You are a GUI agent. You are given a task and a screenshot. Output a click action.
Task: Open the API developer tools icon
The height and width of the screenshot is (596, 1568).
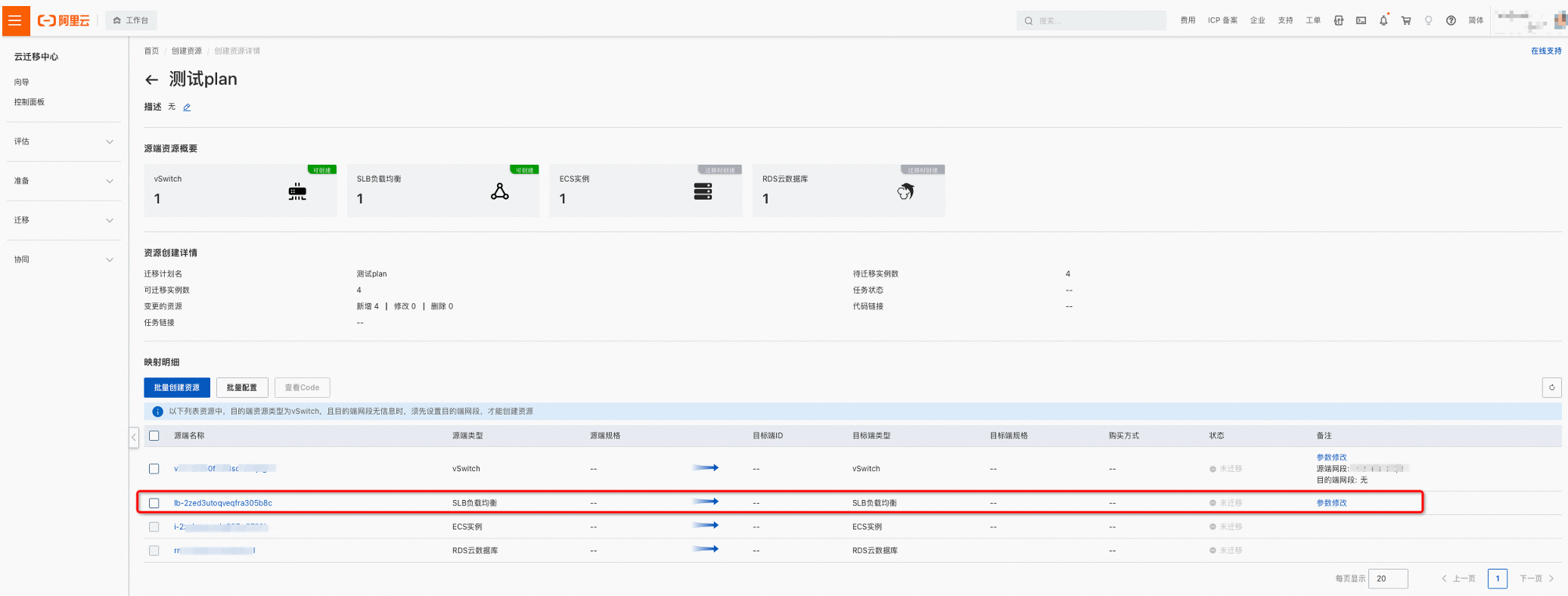click(x=1339, y=20)
